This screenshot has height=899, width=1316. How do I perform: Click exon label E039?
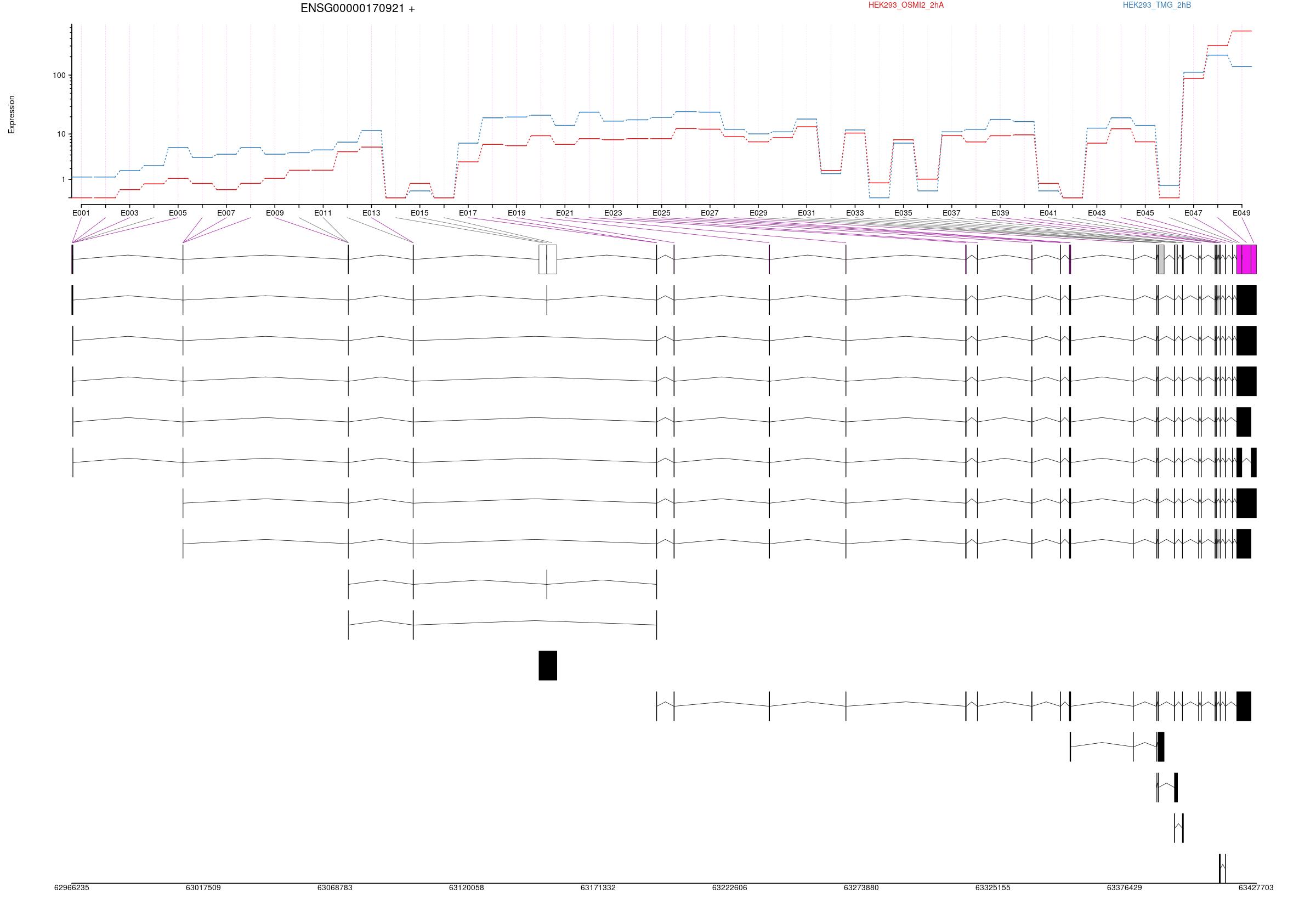(x=1000, y=213)
